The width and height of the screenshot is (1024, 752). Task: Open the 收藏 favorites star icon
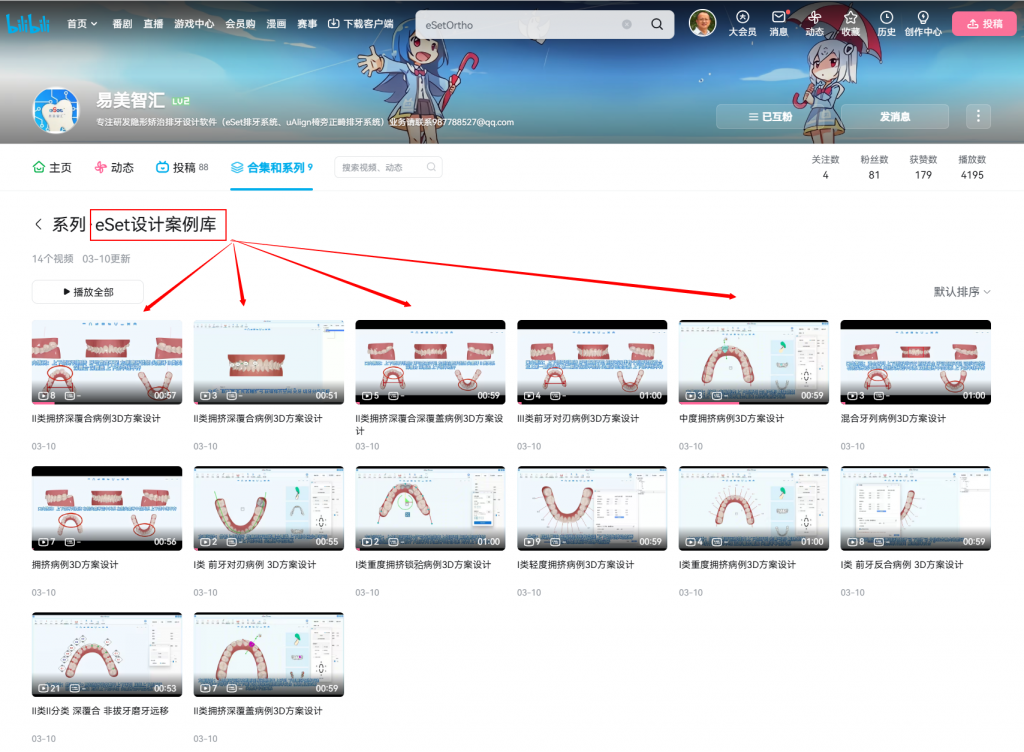(850, 17)
